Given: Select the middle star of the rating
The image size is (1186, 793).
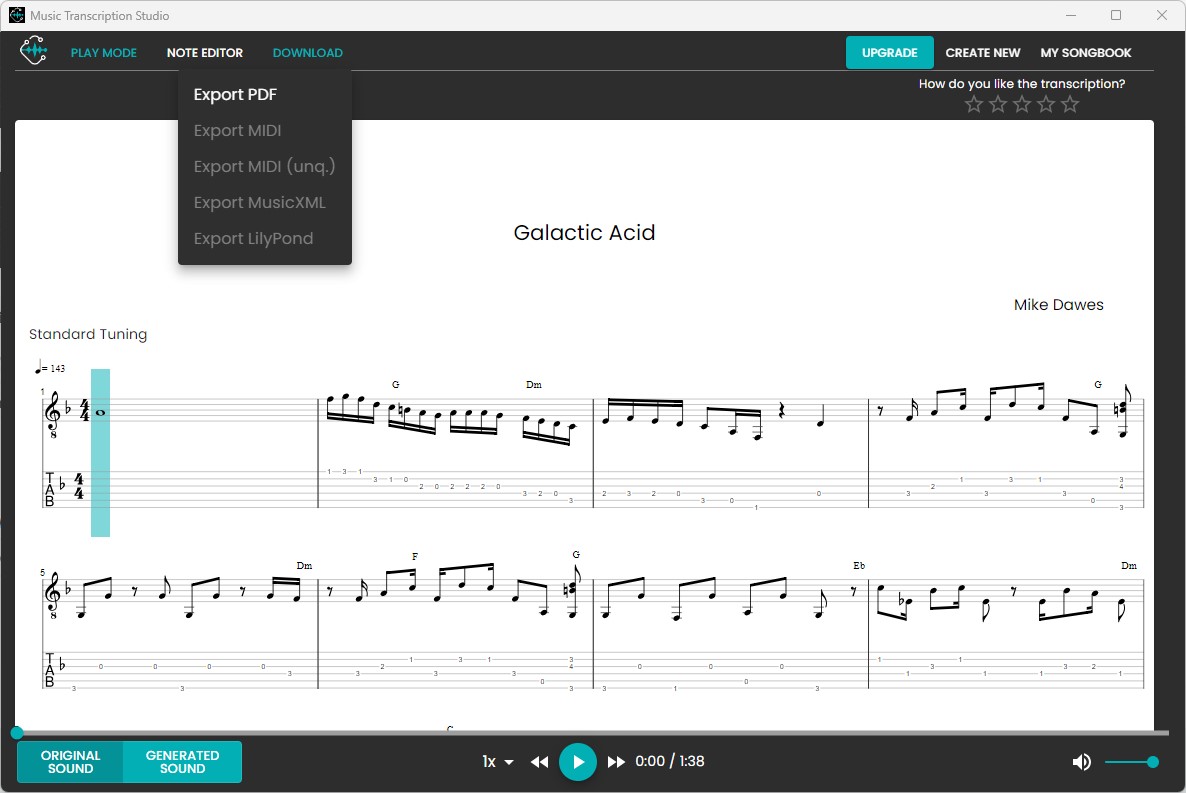Looking at the screenshot, I should click(1021, 103).
